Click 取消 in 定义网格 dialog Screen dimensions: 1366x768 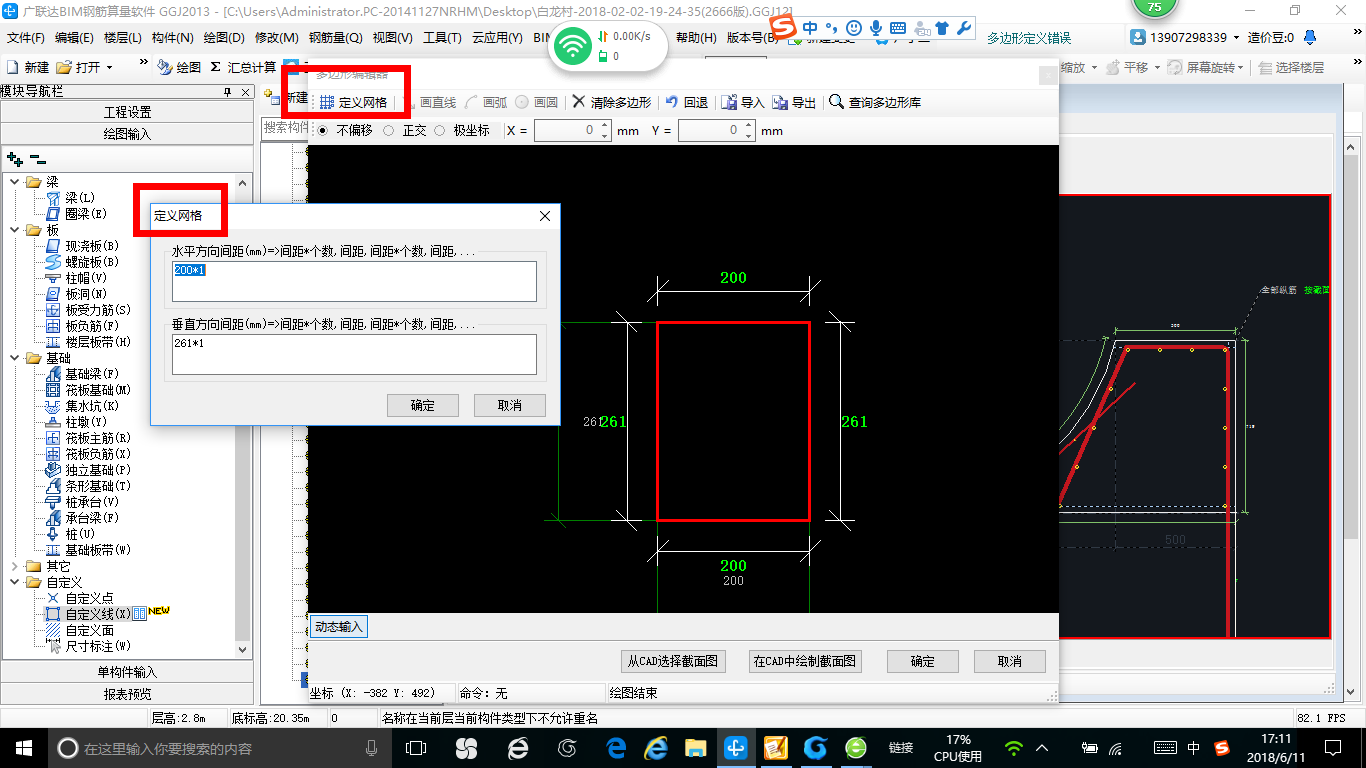point(510,405)
